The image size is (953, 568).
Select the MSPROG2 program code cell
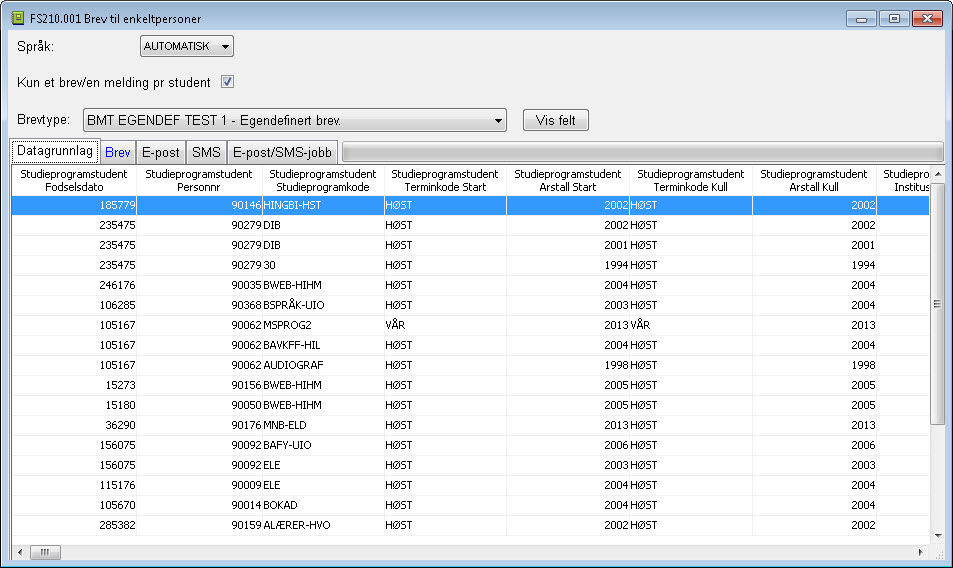click(323, 325)
